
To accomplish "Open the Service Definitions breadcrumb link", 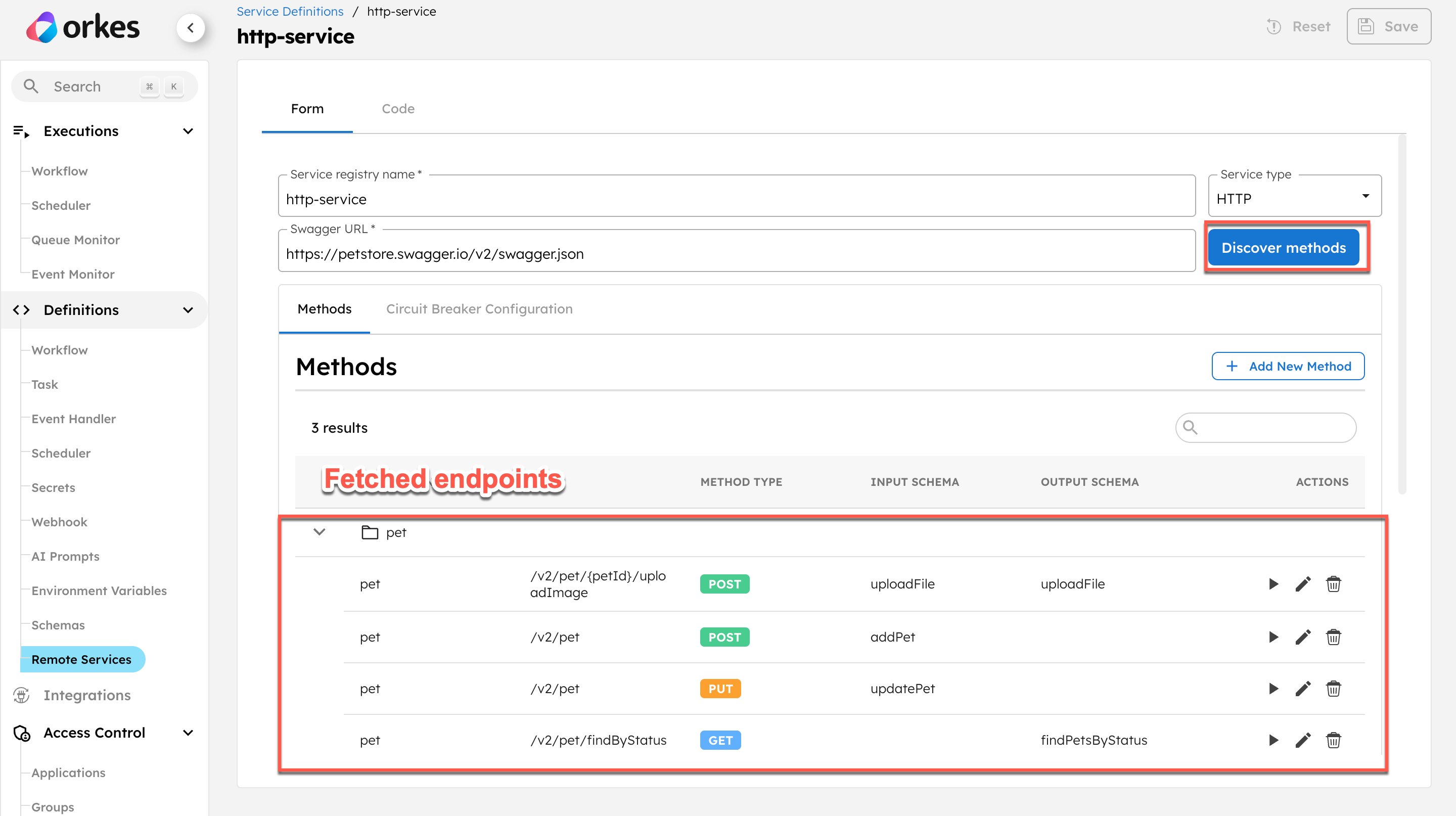I will [x=290, y=11].
